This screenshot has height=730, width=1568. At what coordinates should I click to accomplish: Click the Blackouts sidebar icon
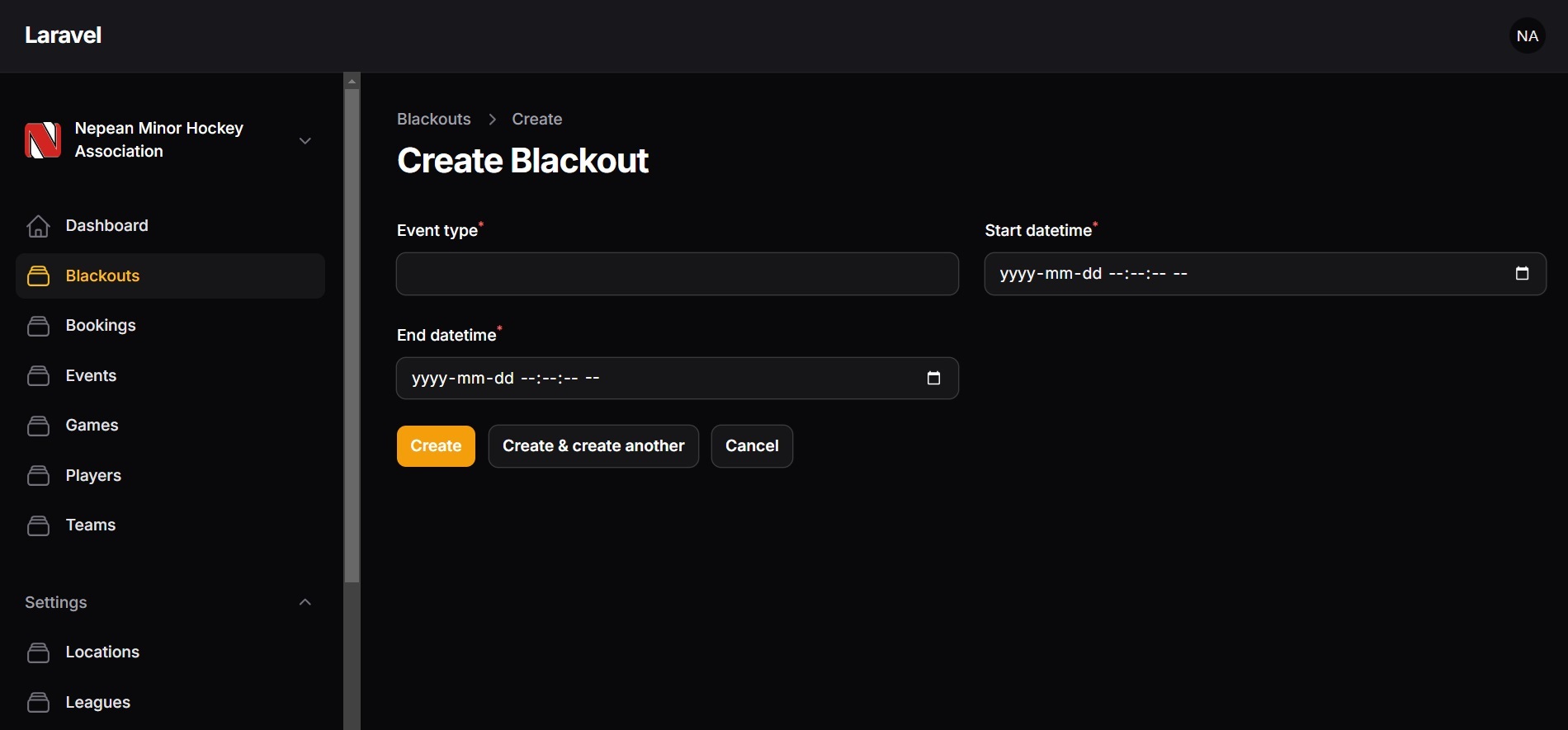pos(38,276)
